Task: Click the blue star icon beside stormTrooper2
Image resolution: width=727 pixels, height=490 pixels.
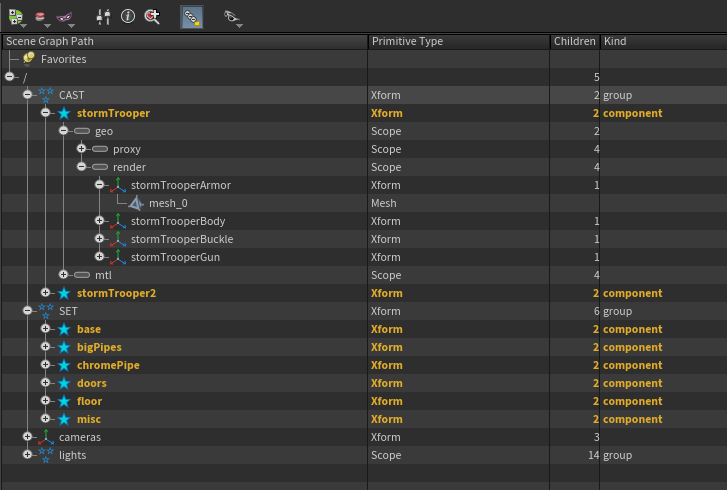Action: (64, 293)
